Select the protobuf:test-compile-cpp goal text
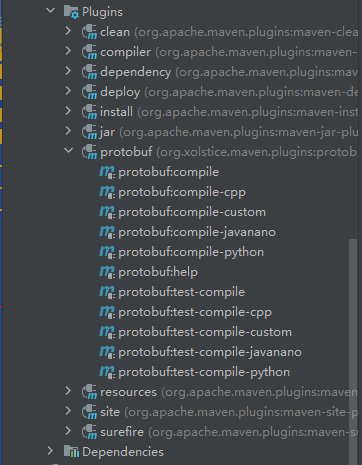 click(x=195, y=312)
